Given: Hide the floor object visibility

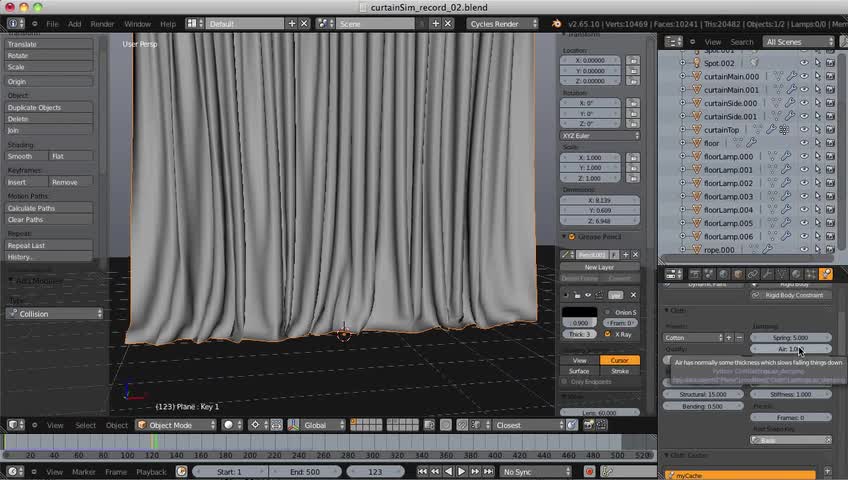Looking at the screenshot, I should tap(804, 143).
